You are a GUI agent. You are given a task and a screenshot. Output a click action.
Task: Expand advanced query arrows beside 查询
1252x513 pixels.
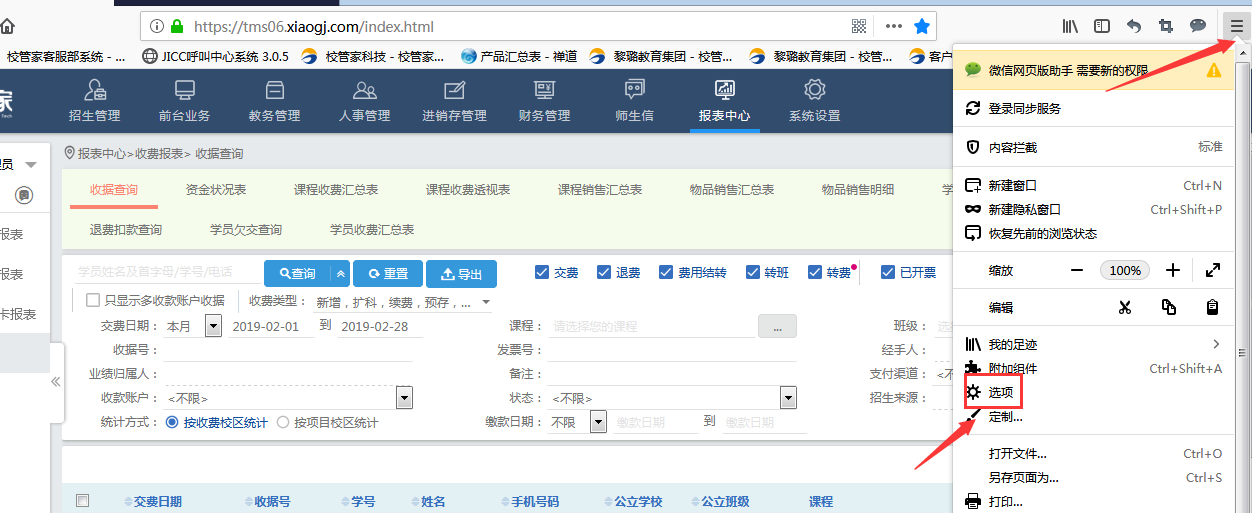click(x=341, y=273)
